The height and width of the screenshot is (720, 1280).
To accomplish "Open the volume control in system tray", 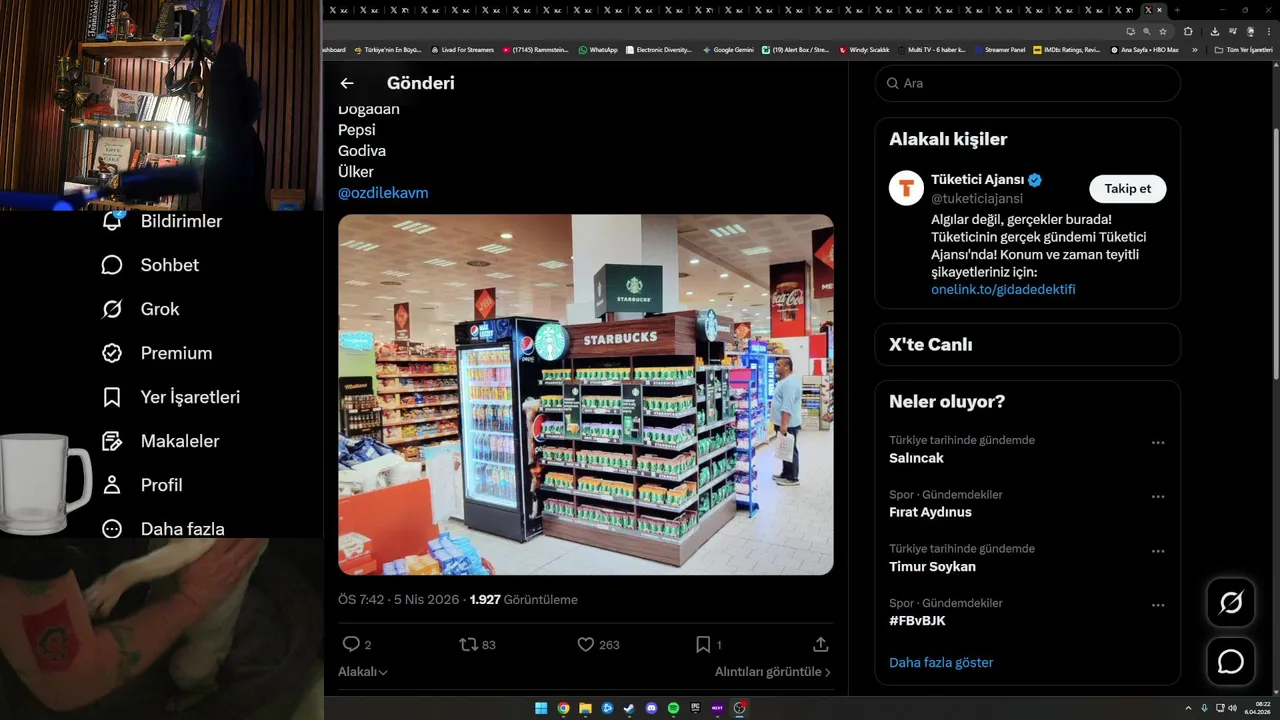I will pyautogui.click(x=1232, y=708).
